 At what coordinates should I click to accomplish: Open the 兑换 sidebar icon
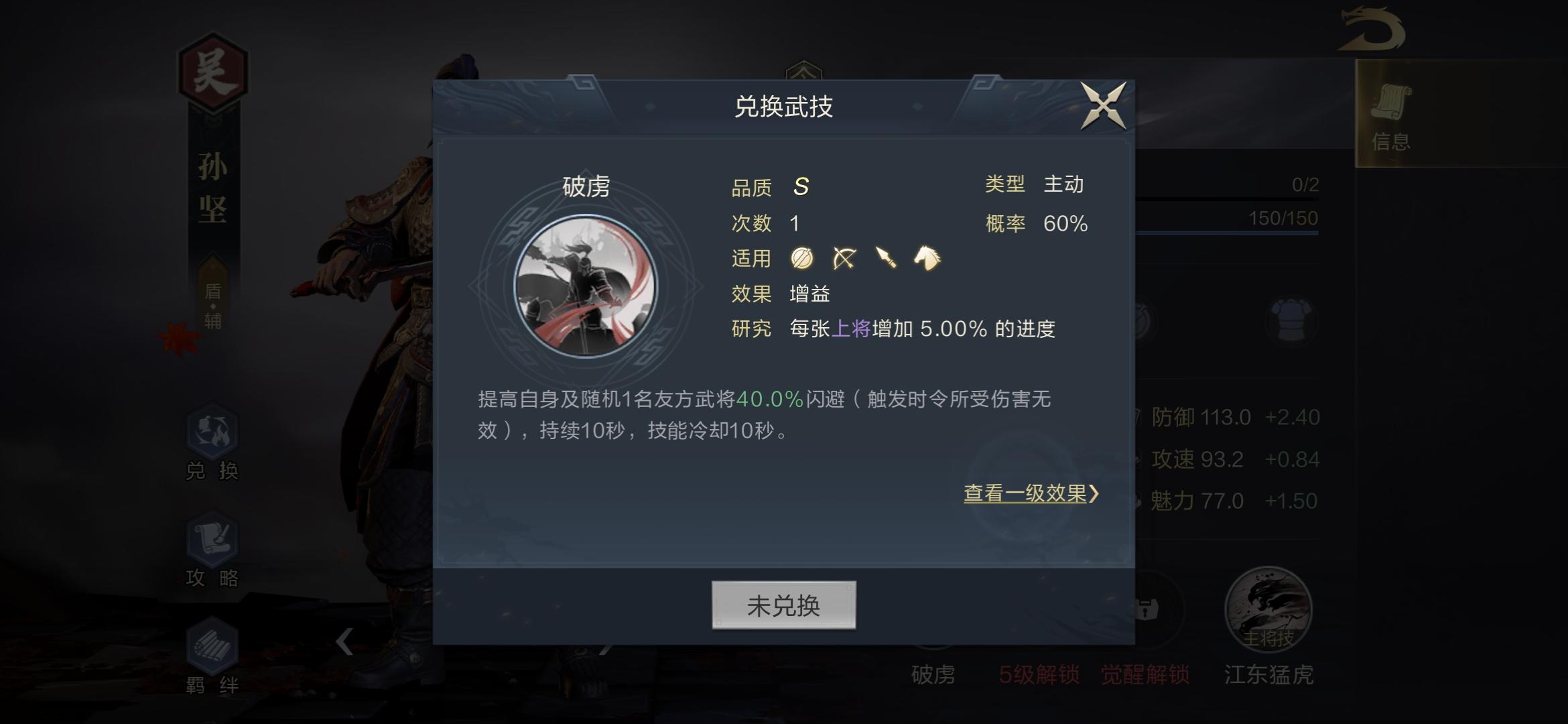point(212,442)
